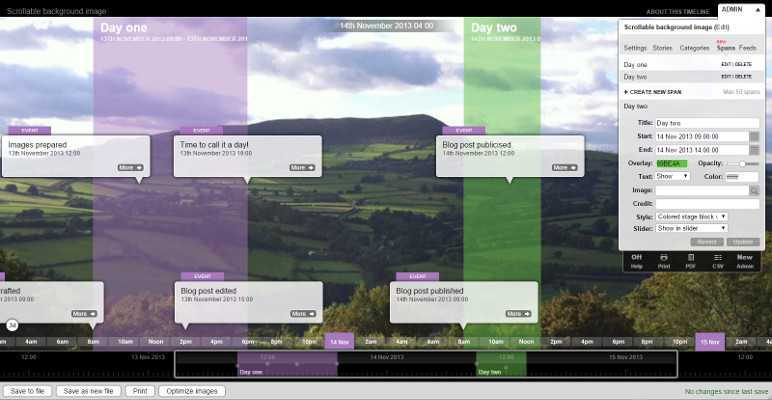Click the Blog post edited event title

point(208,291)
